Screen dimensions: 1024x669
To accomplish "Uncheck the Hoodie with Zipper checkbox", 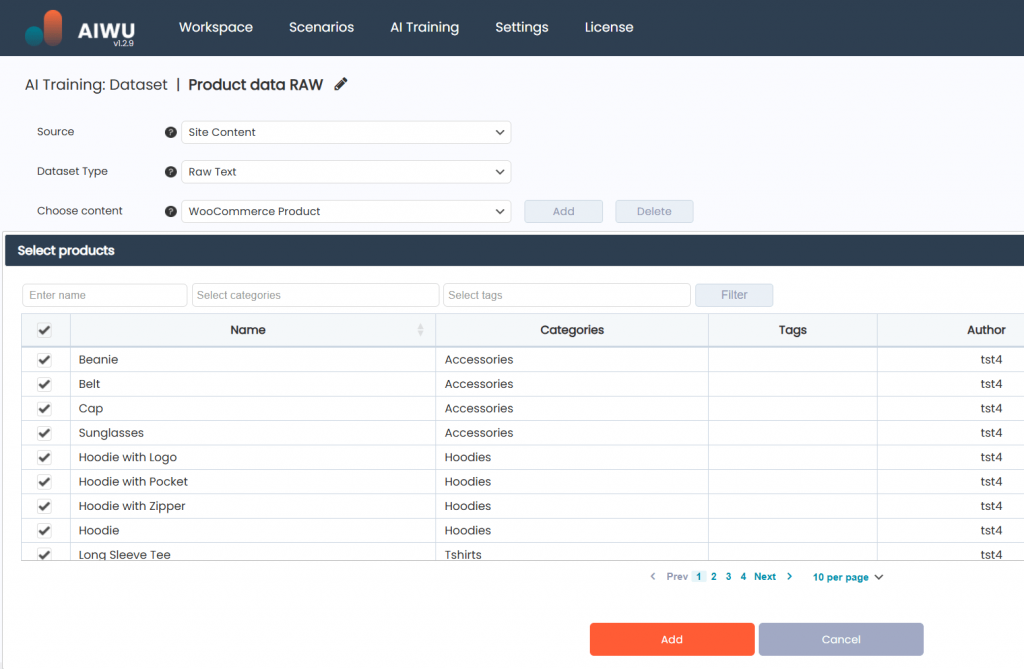I will [x=44, y=506].
